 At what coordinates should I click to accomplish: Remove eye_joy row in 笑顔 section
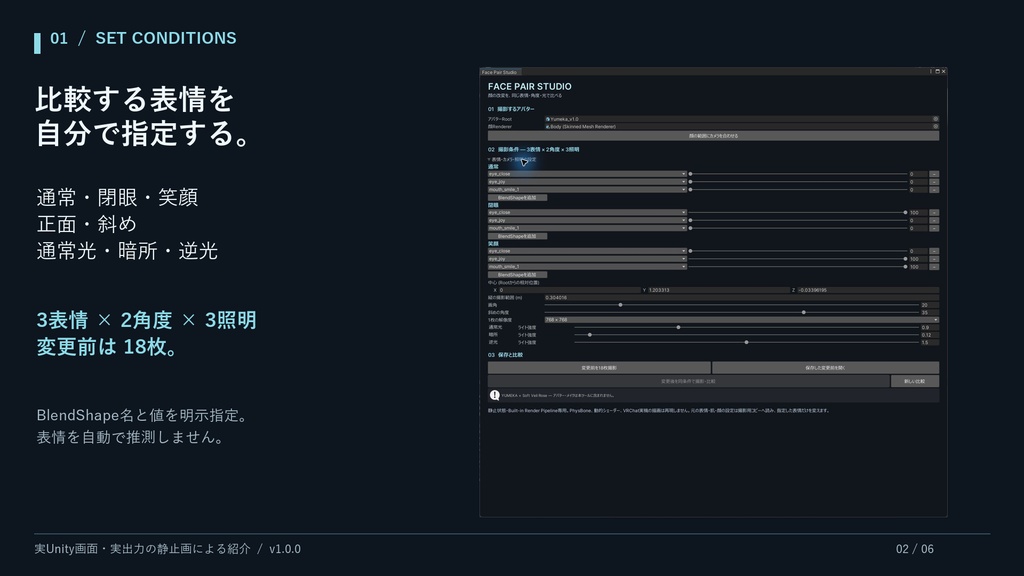934,259
